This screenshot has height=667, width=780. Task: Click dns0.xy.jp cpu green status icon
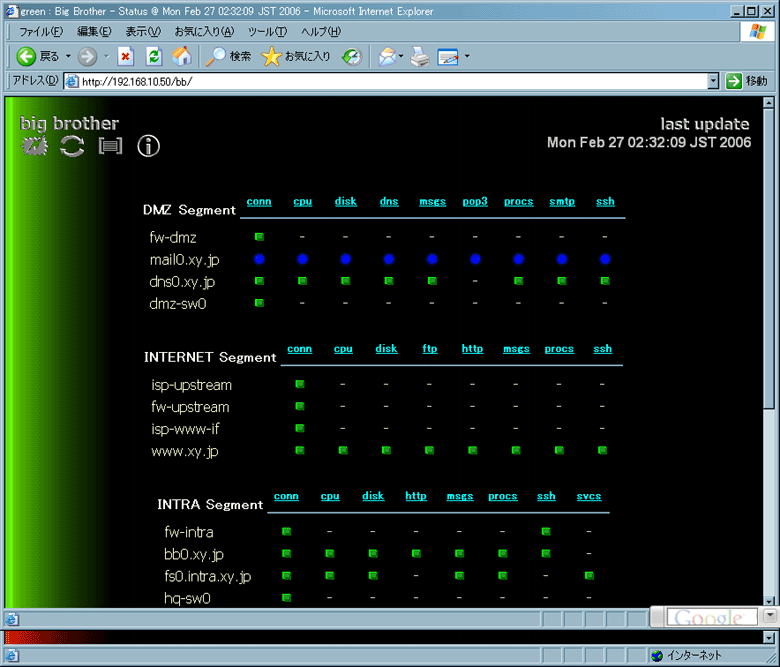[x=302, y=281]
